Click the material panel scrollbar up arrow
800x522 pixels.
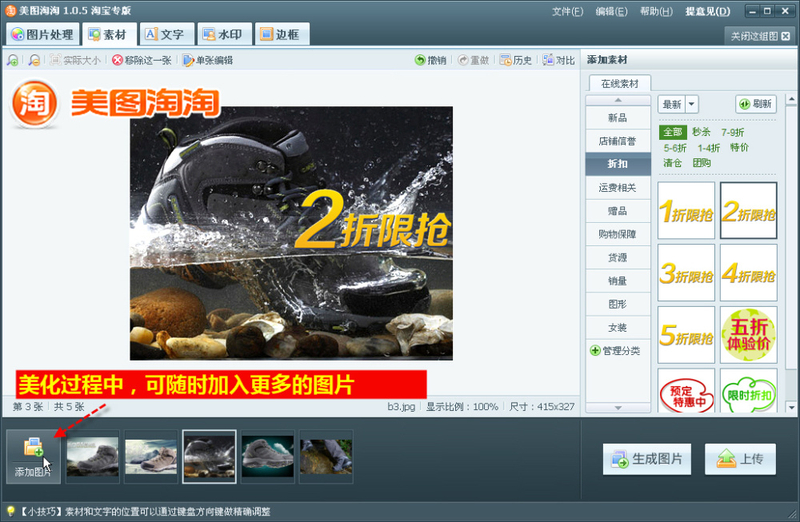tap(791, 99)
